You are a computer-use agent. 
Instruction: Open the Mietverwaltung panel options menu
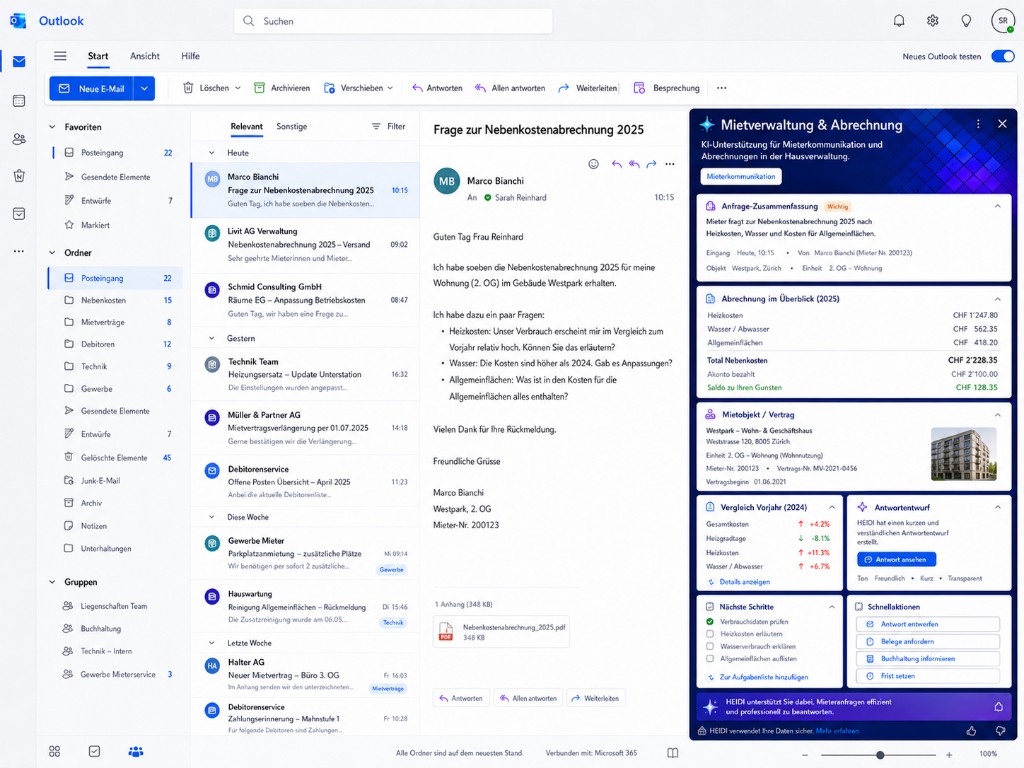tap(978, 124)
